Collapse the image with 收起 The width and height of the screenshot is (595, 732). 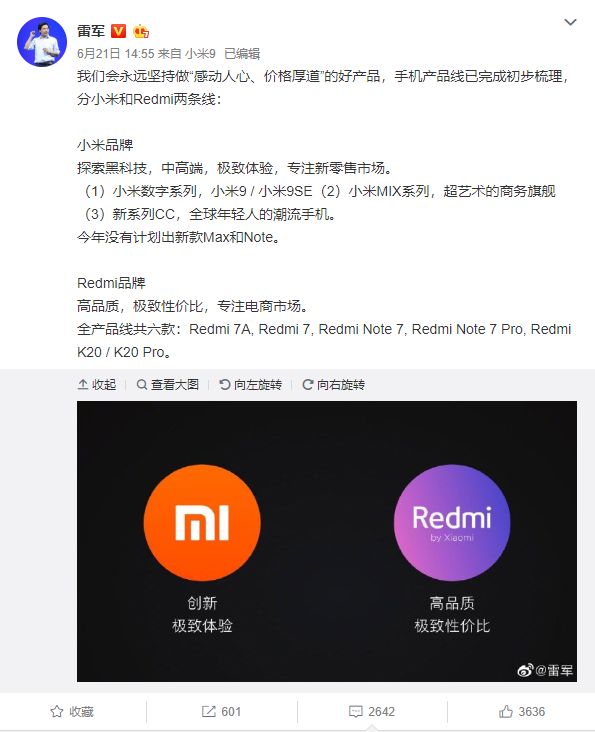click(97, 385)
